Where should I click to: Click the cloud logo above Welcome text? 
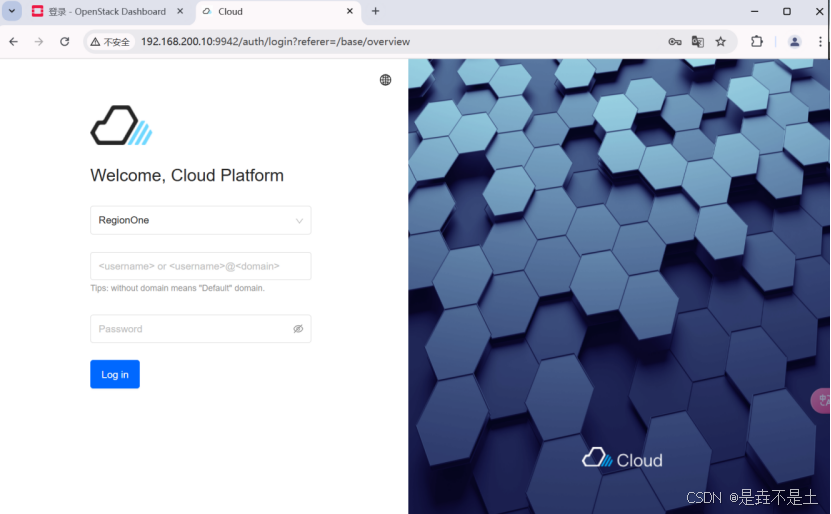pos(121,125)
